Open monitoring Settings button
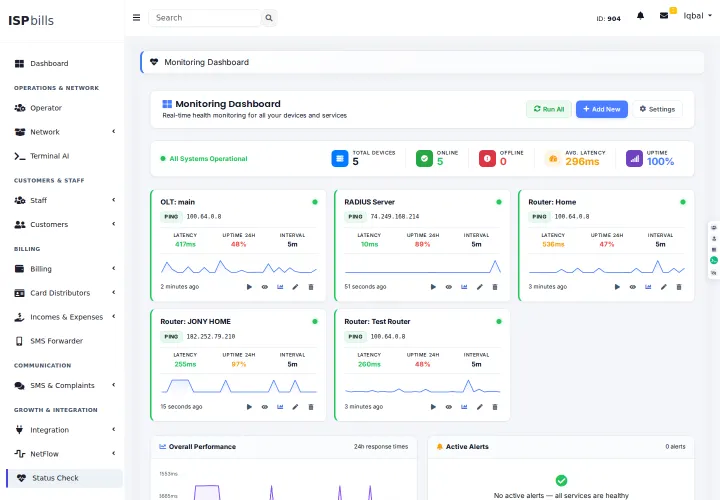This screenshot has width=720, height=500. tap(657, 109)
